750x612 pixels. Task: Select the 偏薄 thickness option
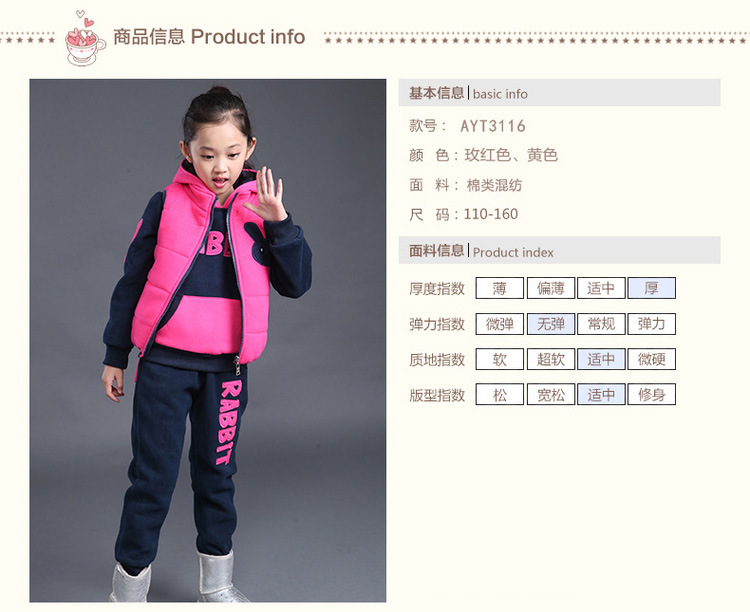[551, 288]
